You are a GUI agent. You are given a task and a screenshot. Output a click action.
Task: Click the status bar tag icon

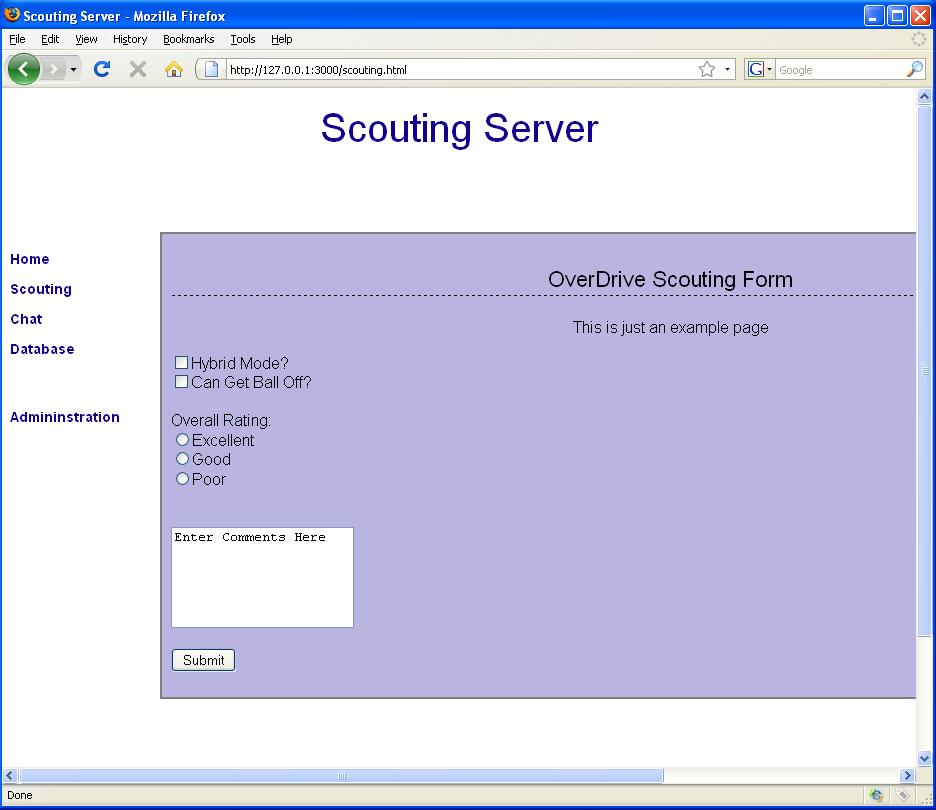click(902, 794)
